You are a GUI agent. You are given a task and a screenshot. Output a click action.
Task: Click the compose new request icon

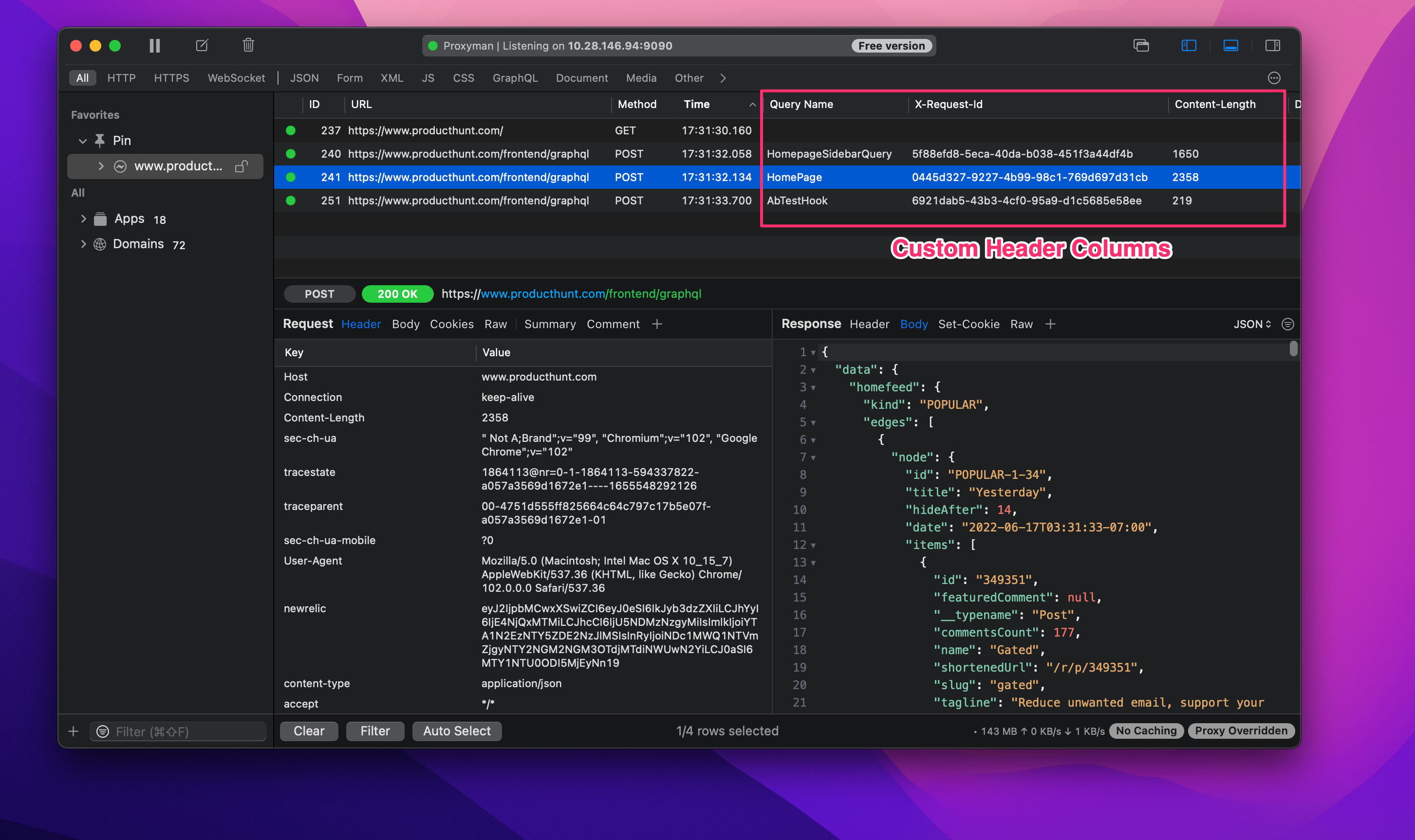click(202, 45)
